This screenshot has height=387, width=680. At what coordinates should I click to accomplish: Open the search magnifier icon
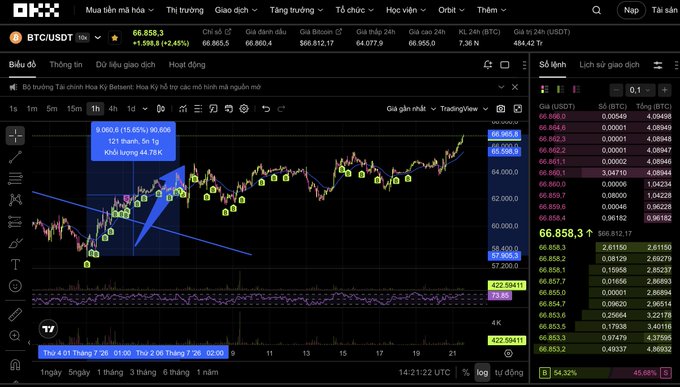[596, 10]
